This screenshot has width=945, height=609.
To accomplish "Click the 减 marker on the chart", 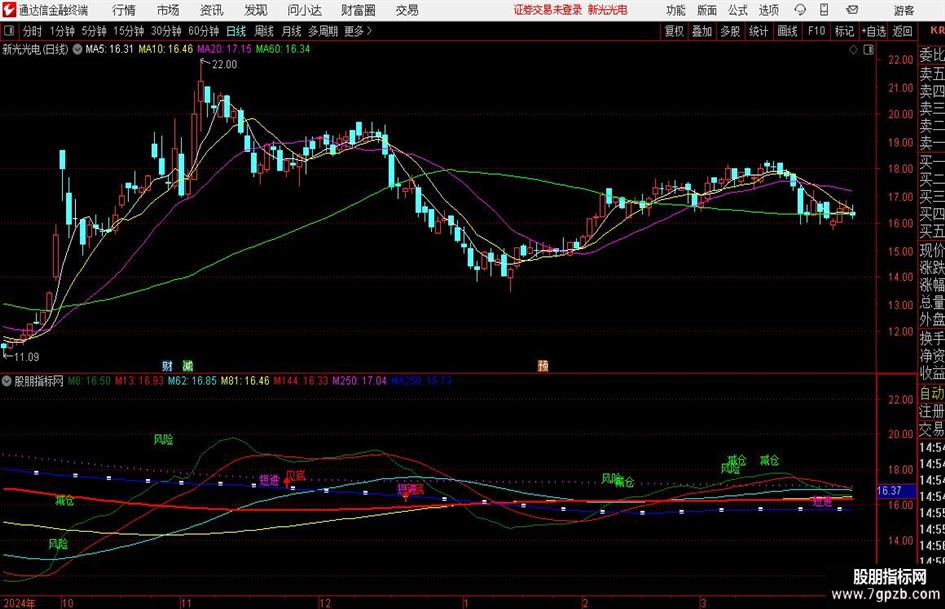I will click(188, 365).
